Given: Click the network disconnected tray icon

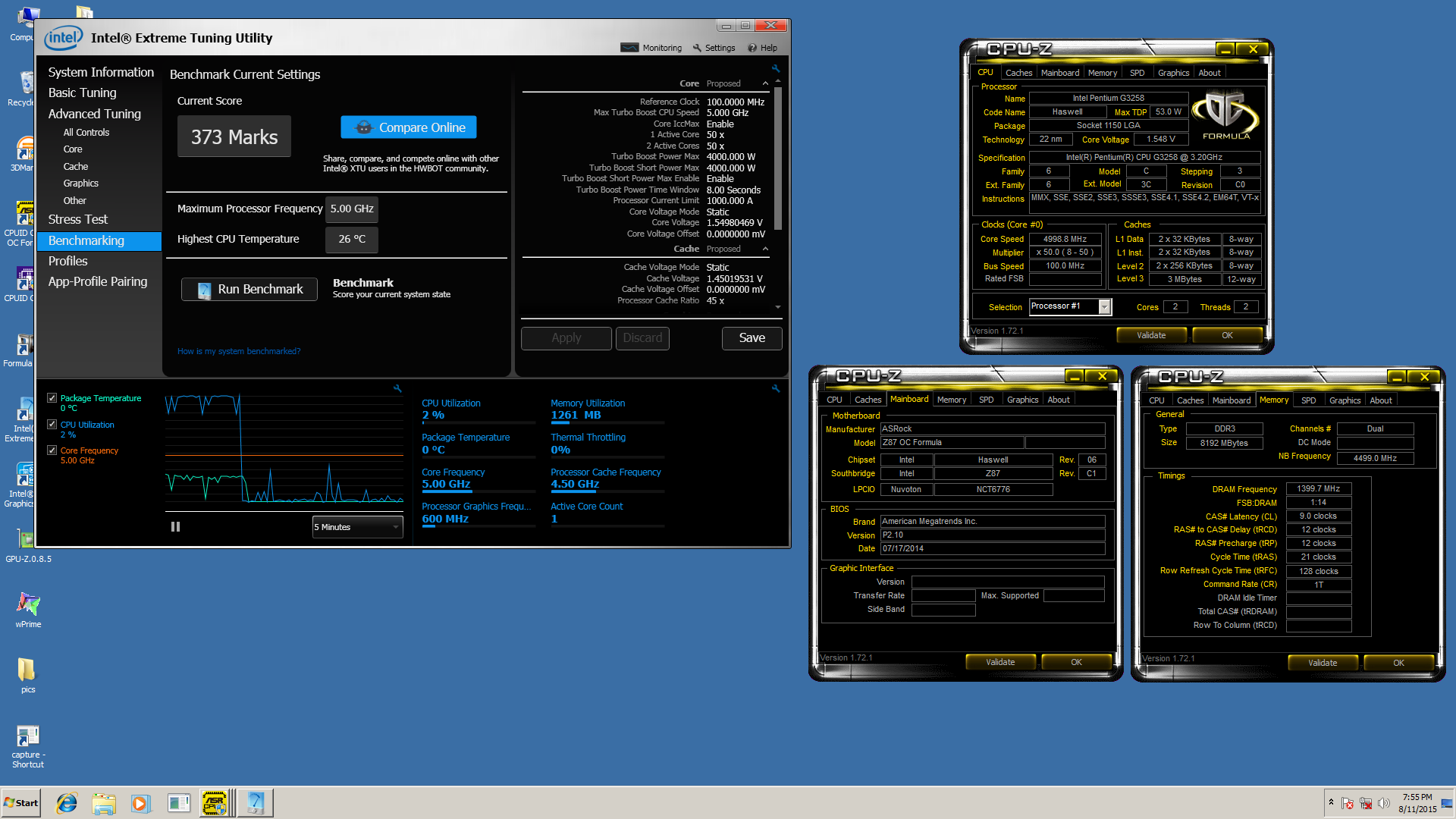Looking at the screenshot, I should point(1366,803).
